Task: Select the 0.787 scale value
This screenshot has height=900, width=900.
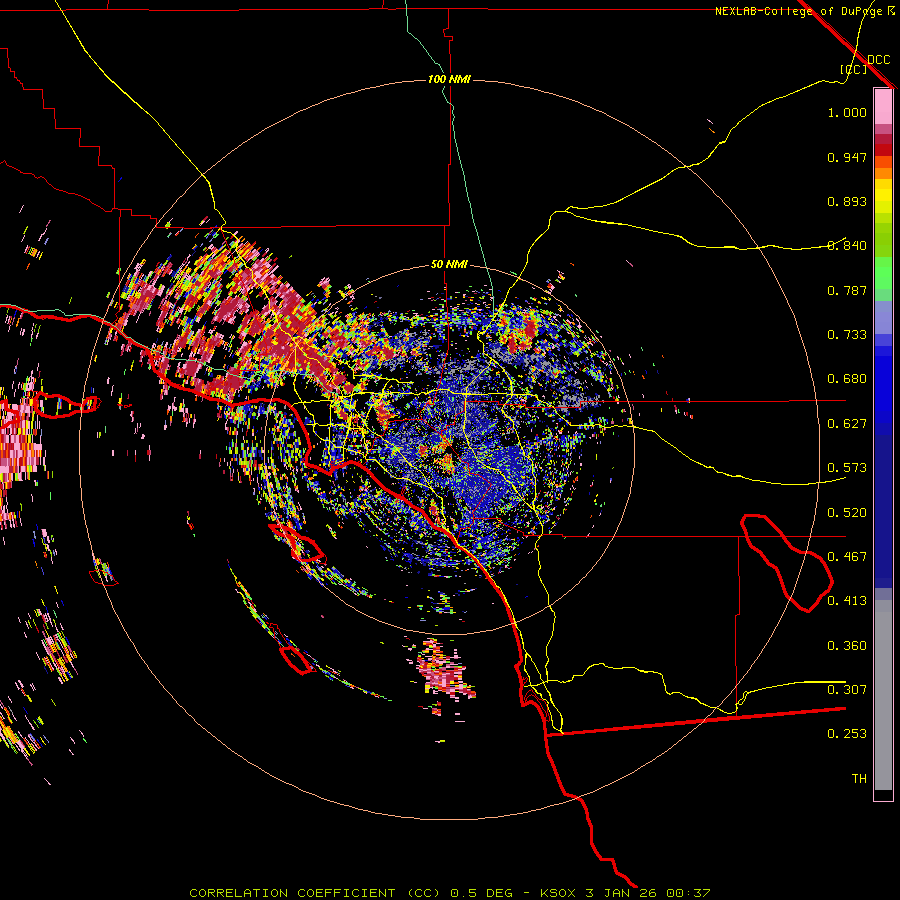Action: (847, 290)
